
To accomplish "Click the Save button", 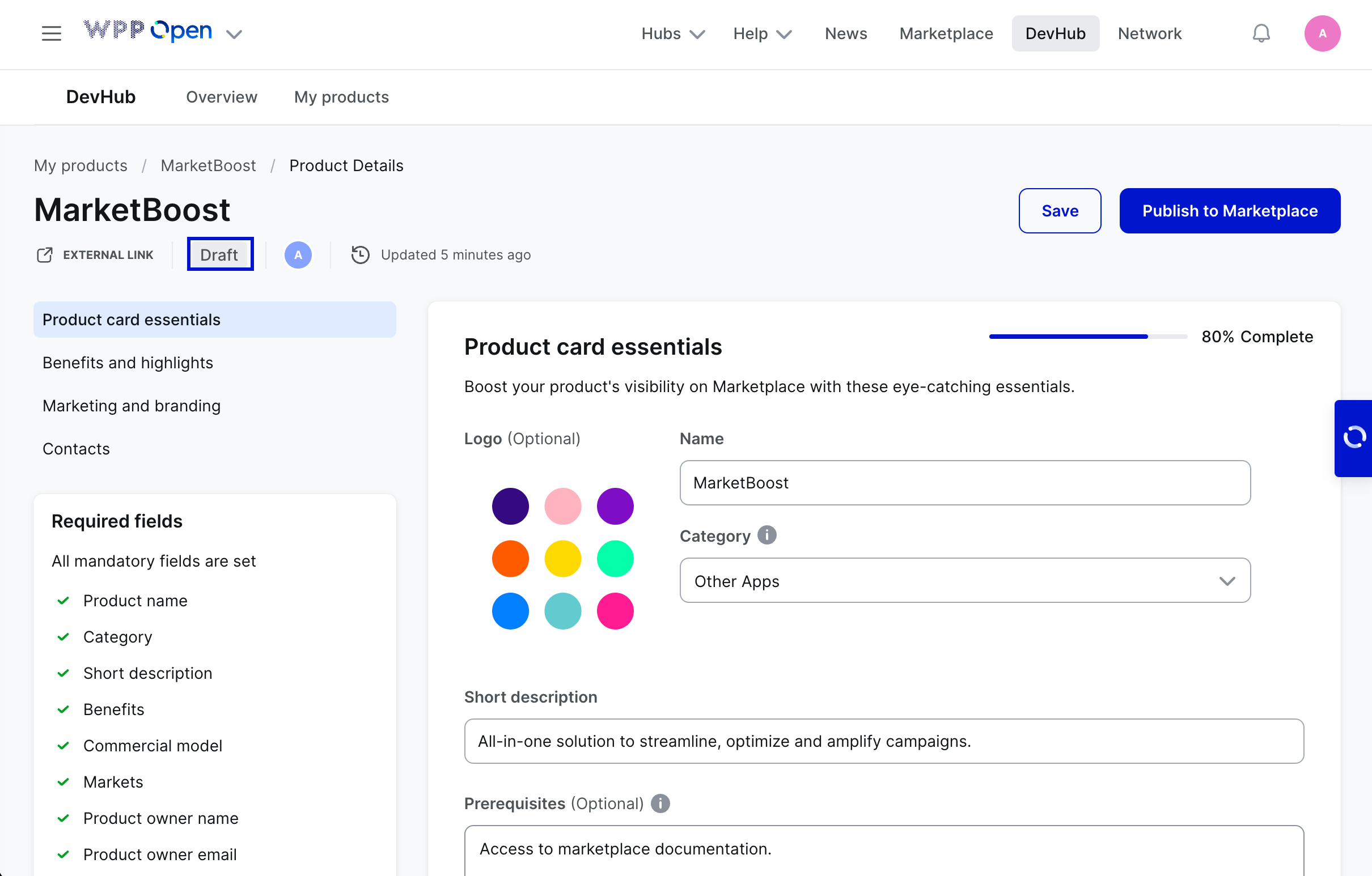I will point(1059,211).
